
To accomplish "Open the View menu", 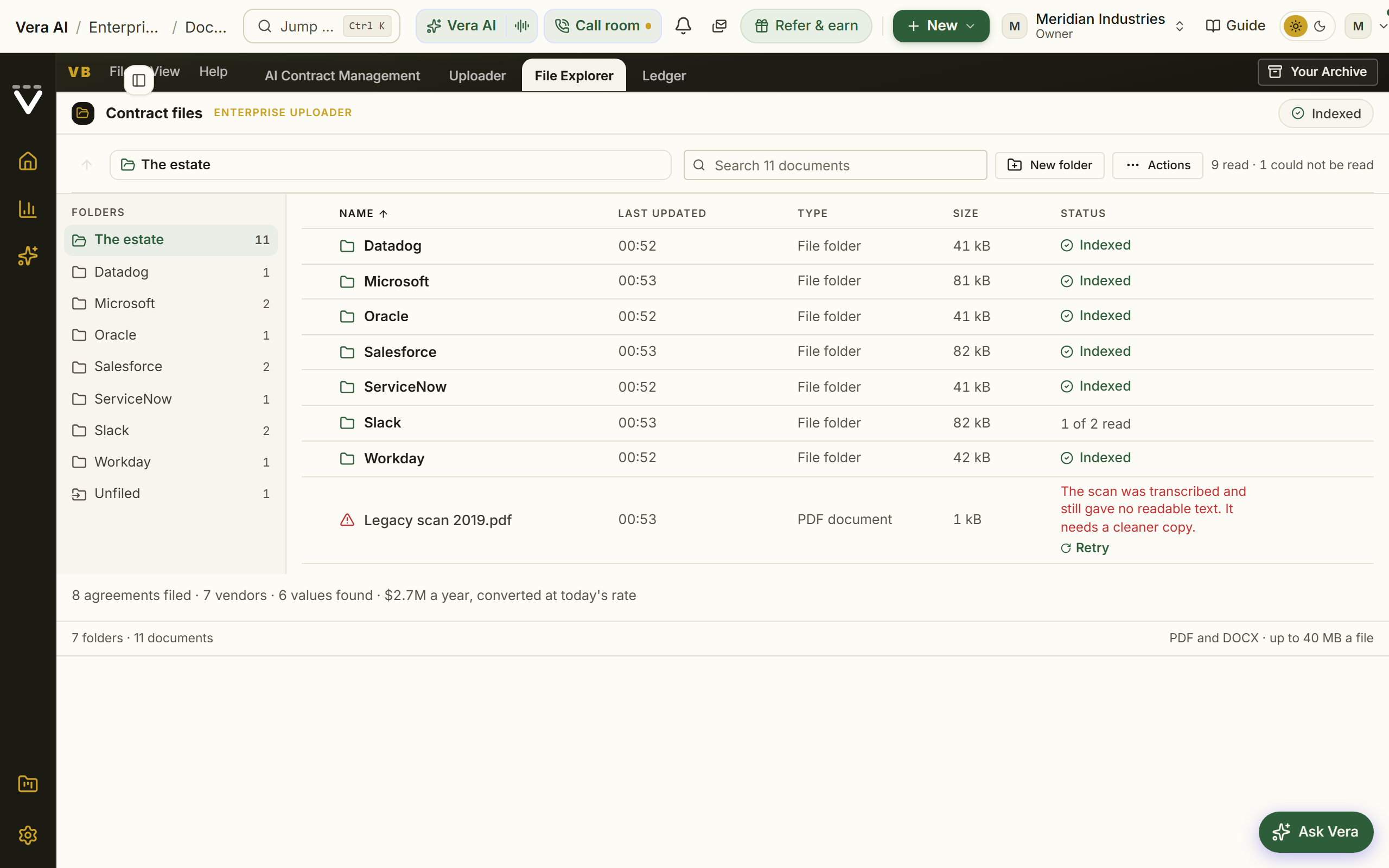I will (x=166, y=71).
